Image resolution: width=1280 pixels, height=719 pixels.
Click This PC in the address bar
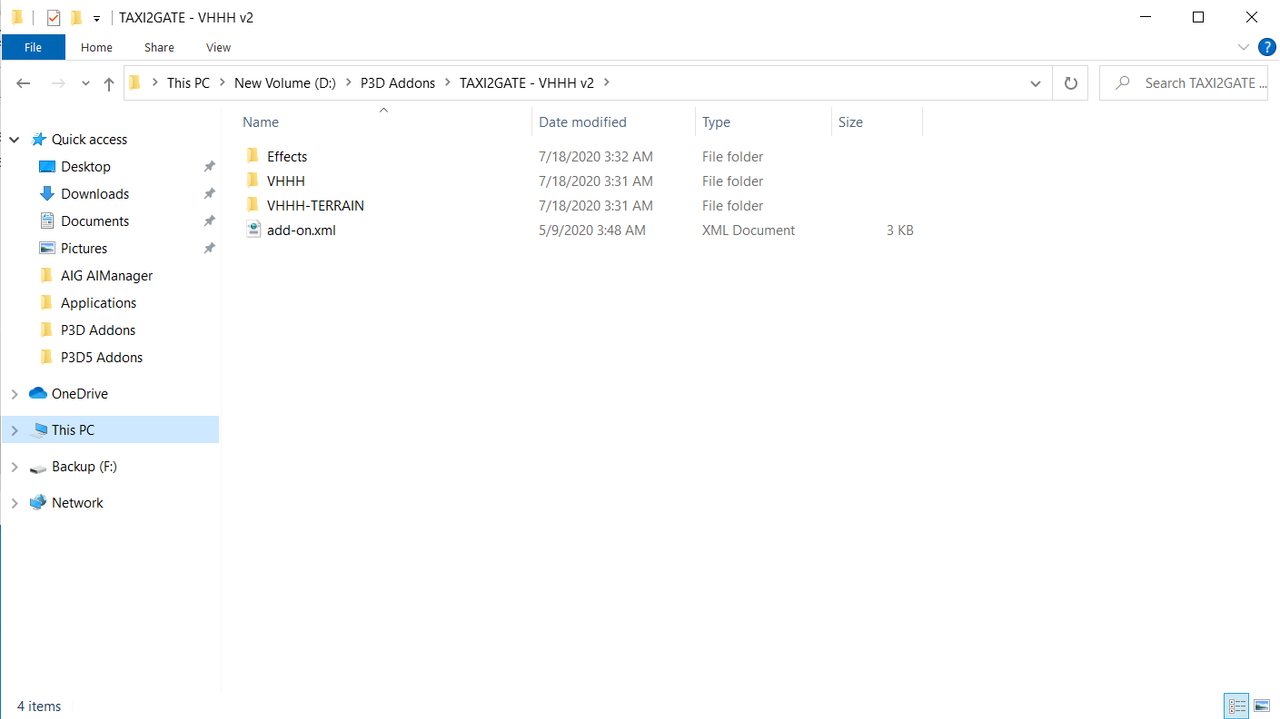tap(188, 83)
